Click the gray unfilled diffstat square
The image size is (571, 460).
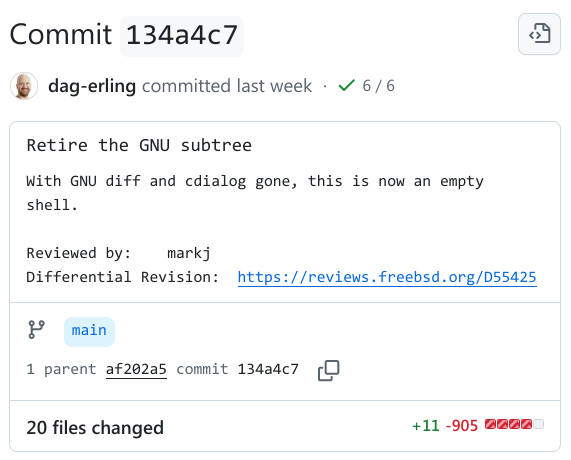point(539,424)
